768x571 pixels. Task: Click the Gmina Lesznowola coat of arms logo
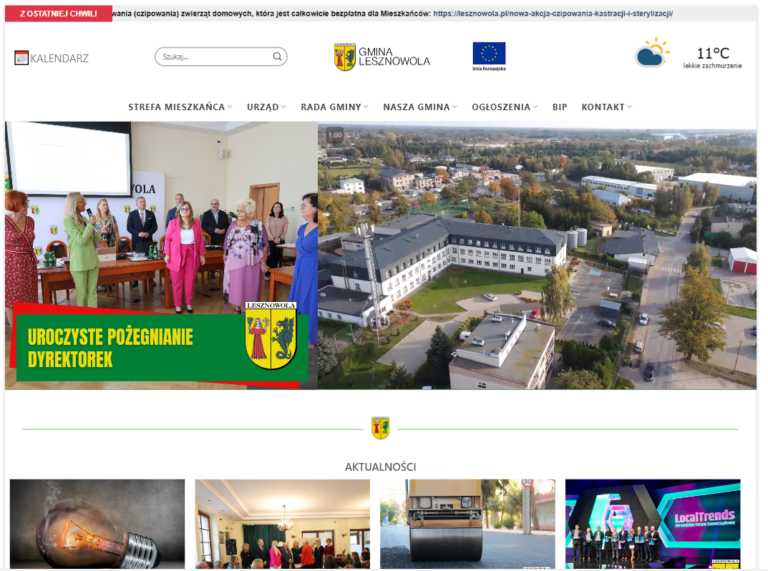344,56
